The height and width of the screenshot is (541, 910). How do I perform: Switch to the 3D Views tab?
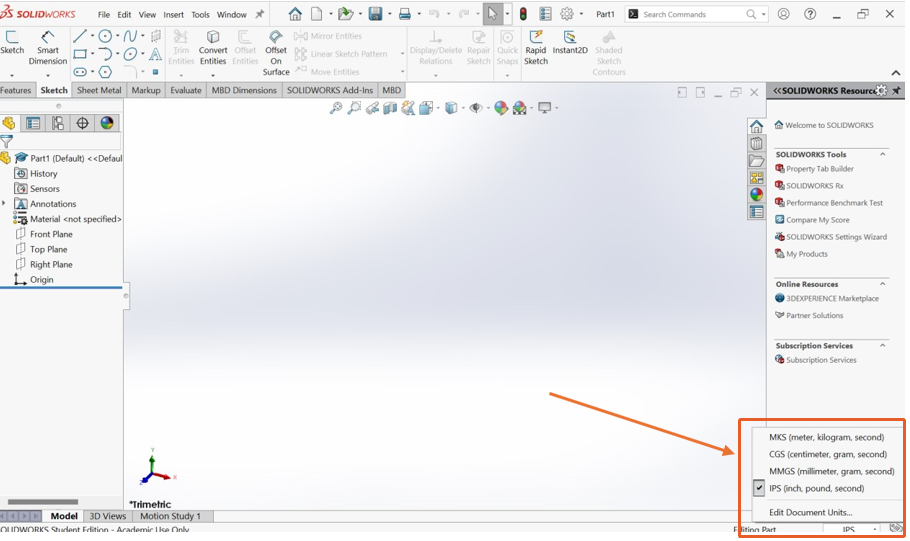pos(107,515)
